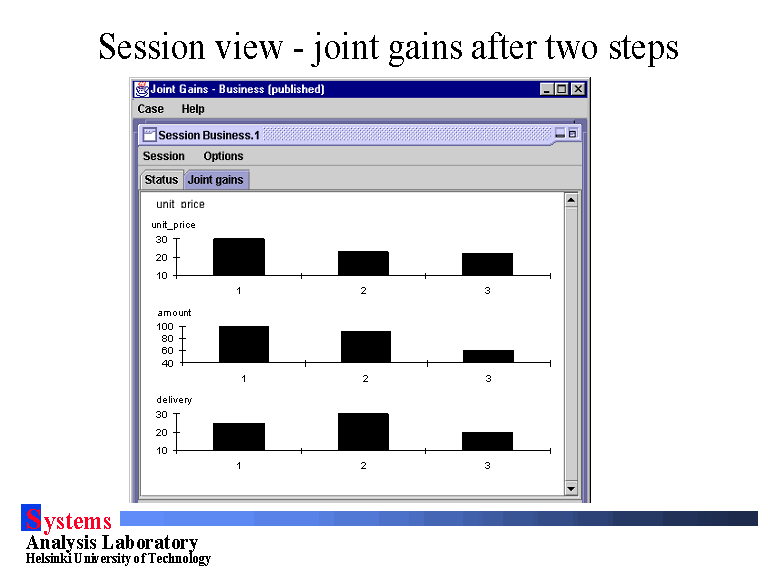Image resolution: width=768 pixels, height=576 pixels.
Task: Close the Joint Gains window
Action: [x=577, y=89]
